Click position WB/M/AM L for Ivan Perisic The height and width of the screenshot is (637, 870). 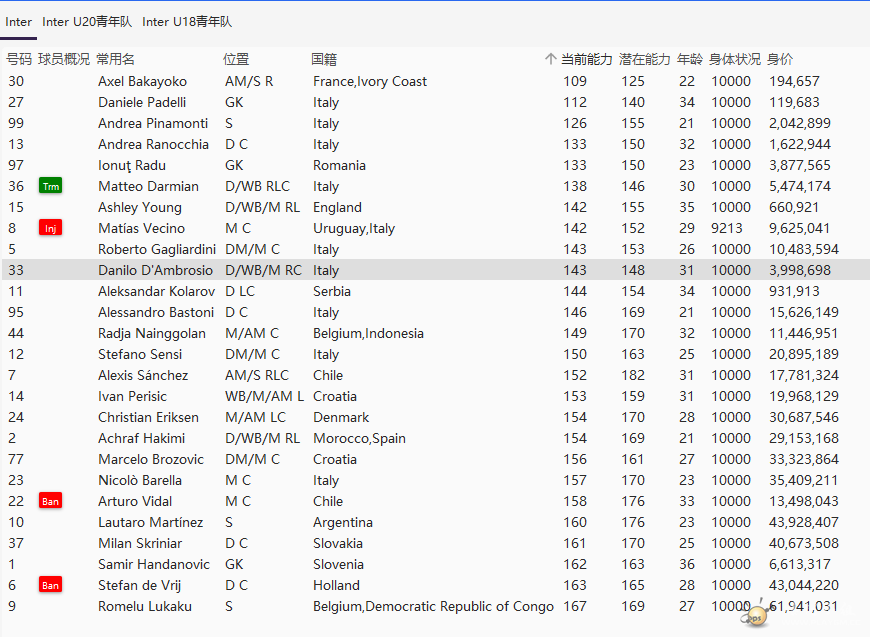click(265, 396)
